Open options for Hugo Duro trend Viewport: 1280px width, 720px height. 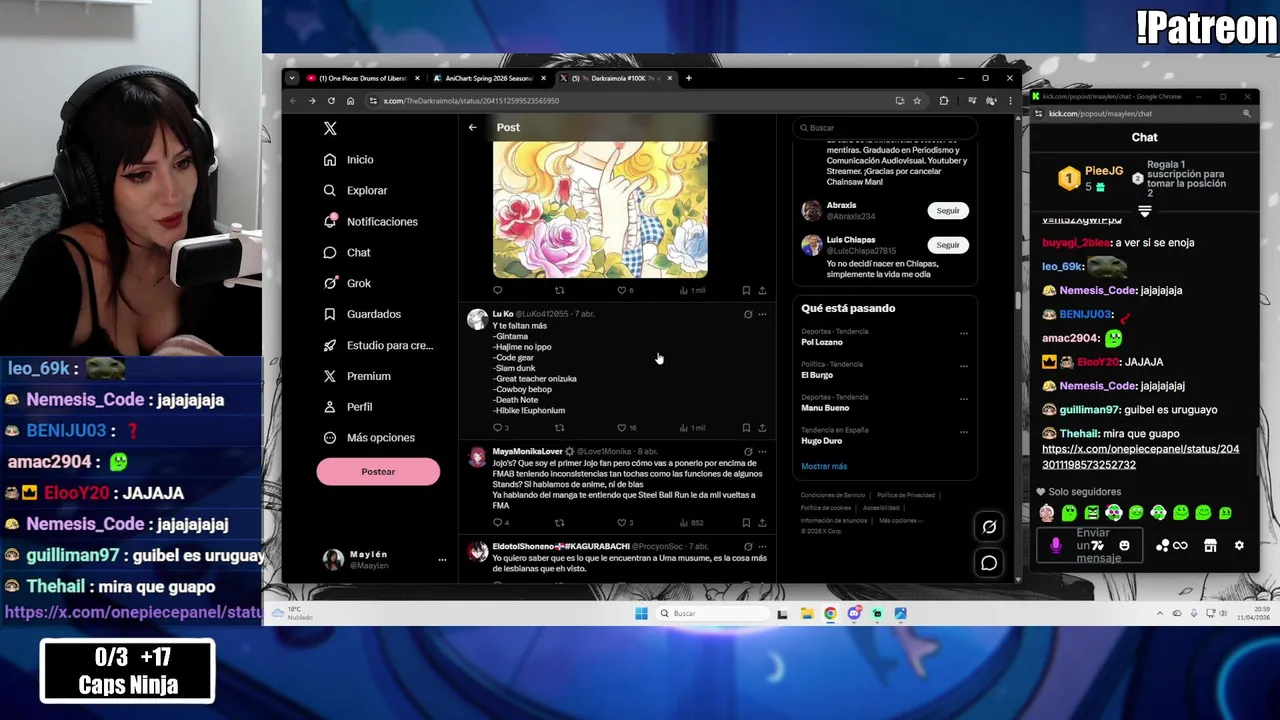(964, 432)
